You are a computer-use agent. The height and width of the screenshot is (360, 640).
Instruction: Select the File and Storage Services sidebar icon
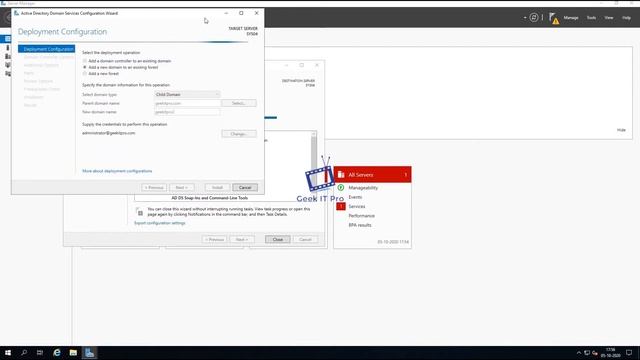click(x=7, y=73)
